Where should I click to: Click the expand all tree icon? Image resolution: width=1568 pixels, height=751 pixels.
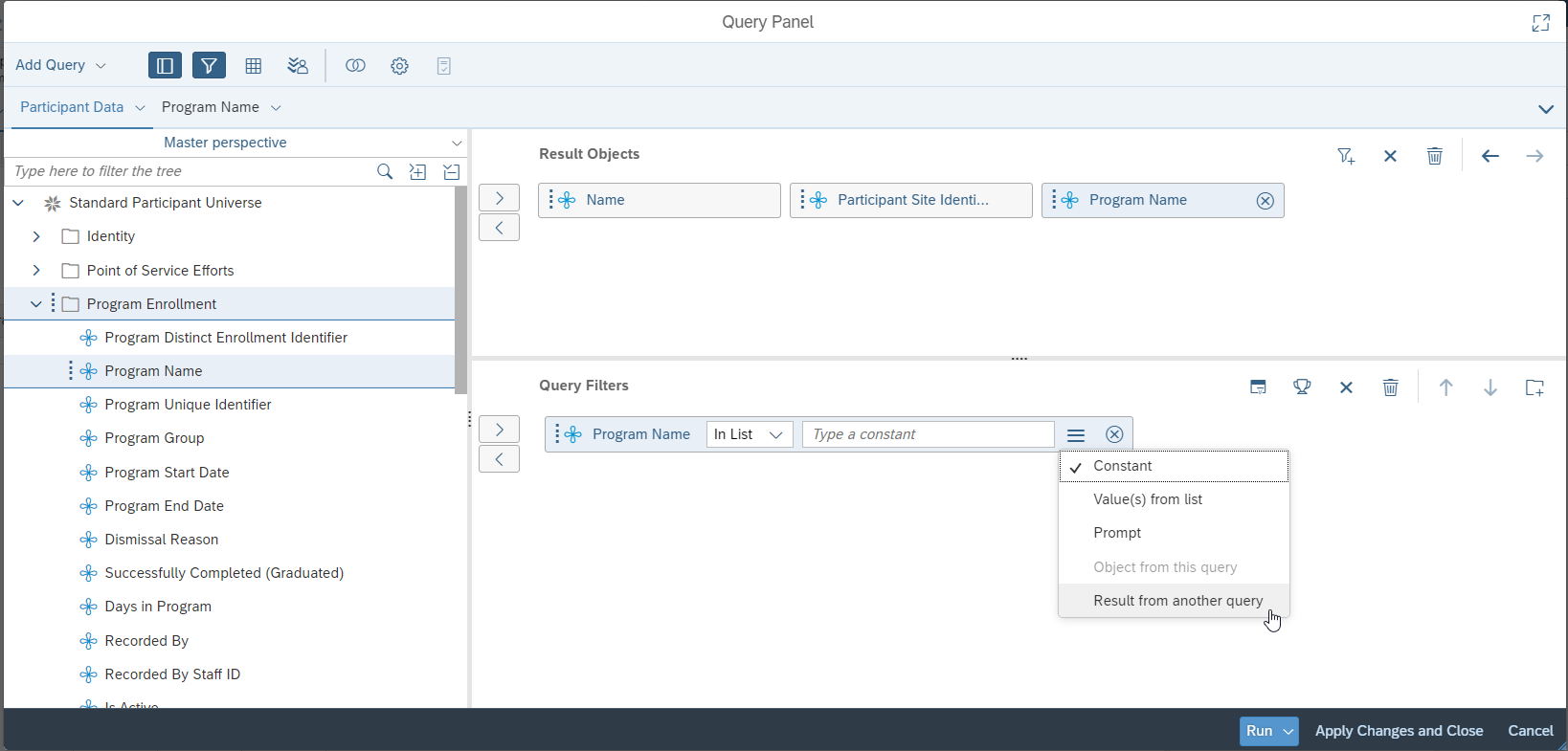[x=417, y=171]
